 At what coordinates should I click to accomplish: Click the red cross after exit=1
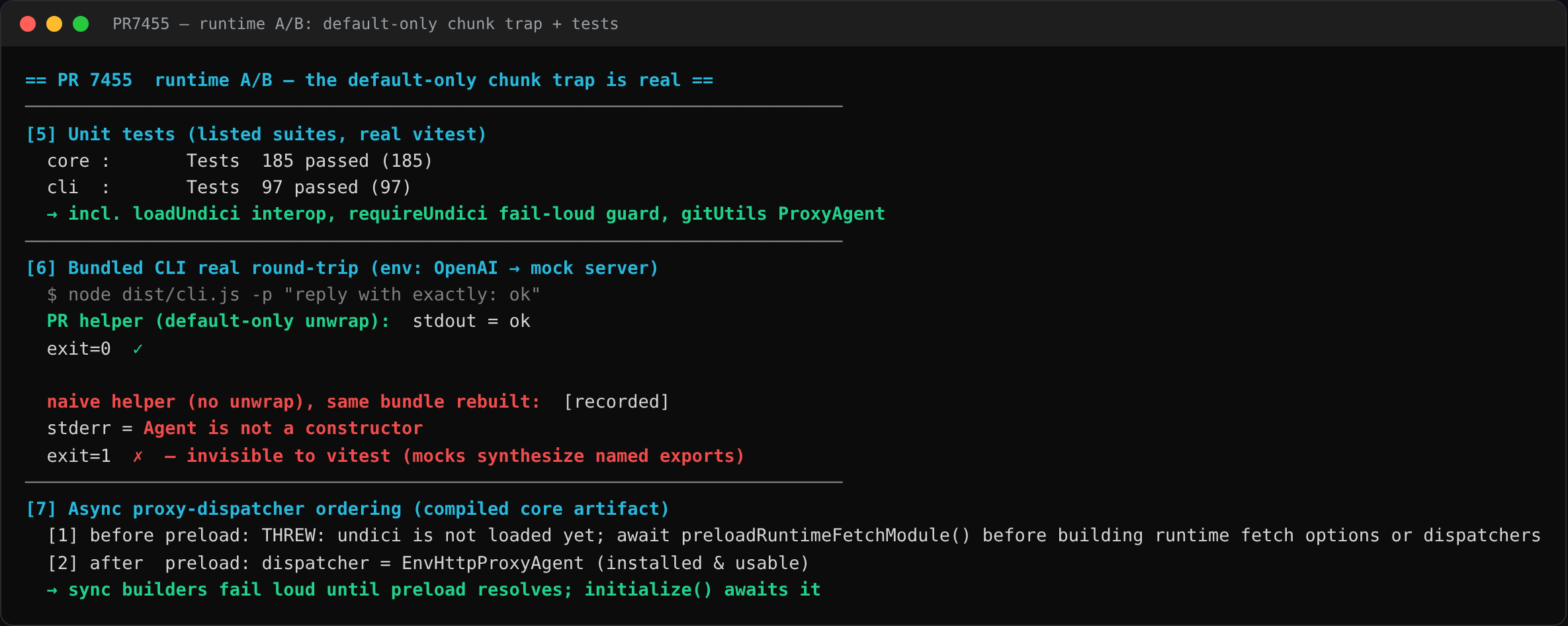pyautogui.click(x=138, y=456)
